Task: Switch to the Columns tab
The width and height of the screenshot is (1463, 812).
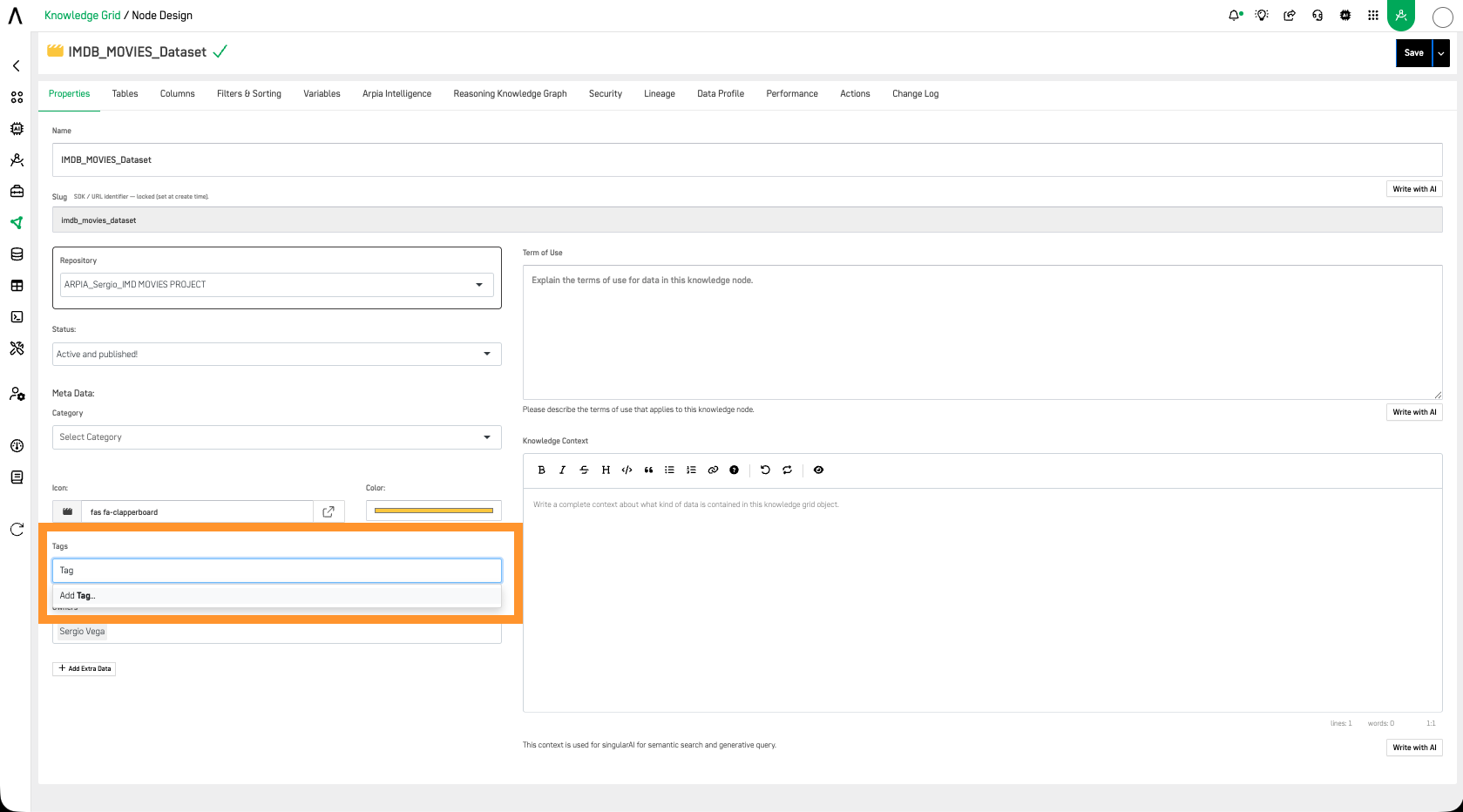Action: pyautogui.click(x=178, y=94)
